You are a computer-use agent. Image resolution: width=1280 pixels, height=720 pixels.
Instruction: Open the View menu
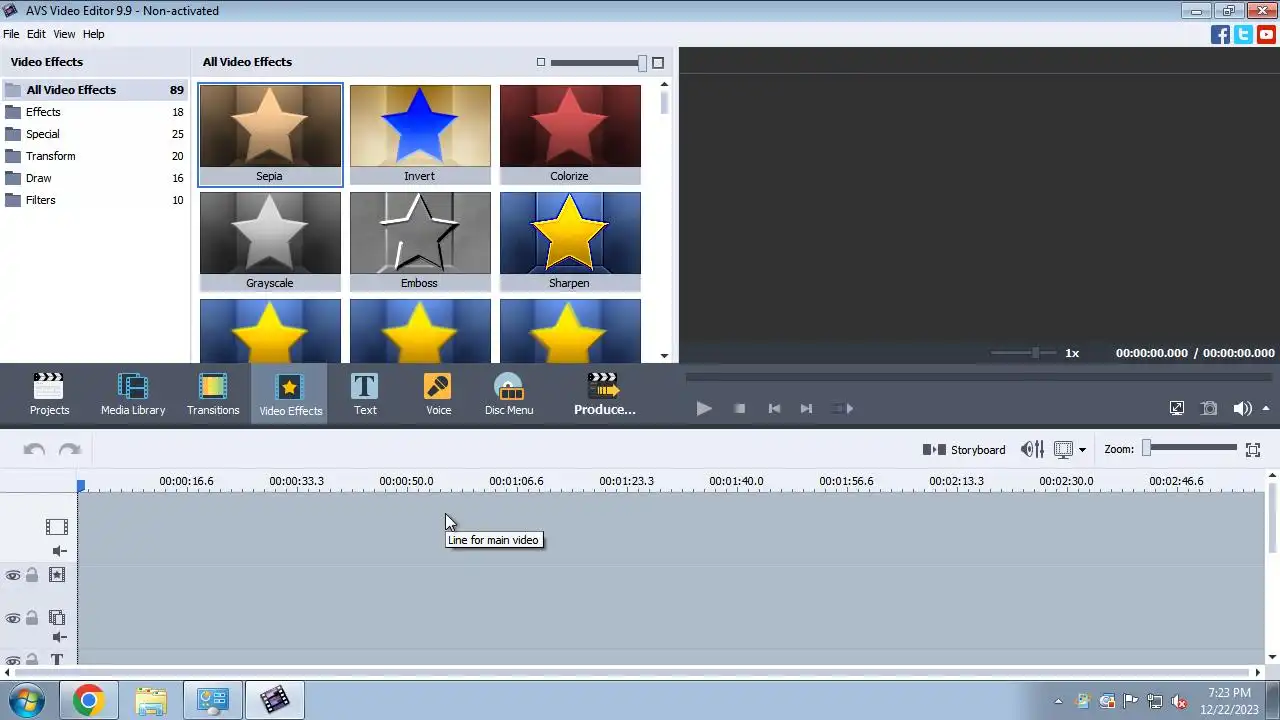coord(64,34)
